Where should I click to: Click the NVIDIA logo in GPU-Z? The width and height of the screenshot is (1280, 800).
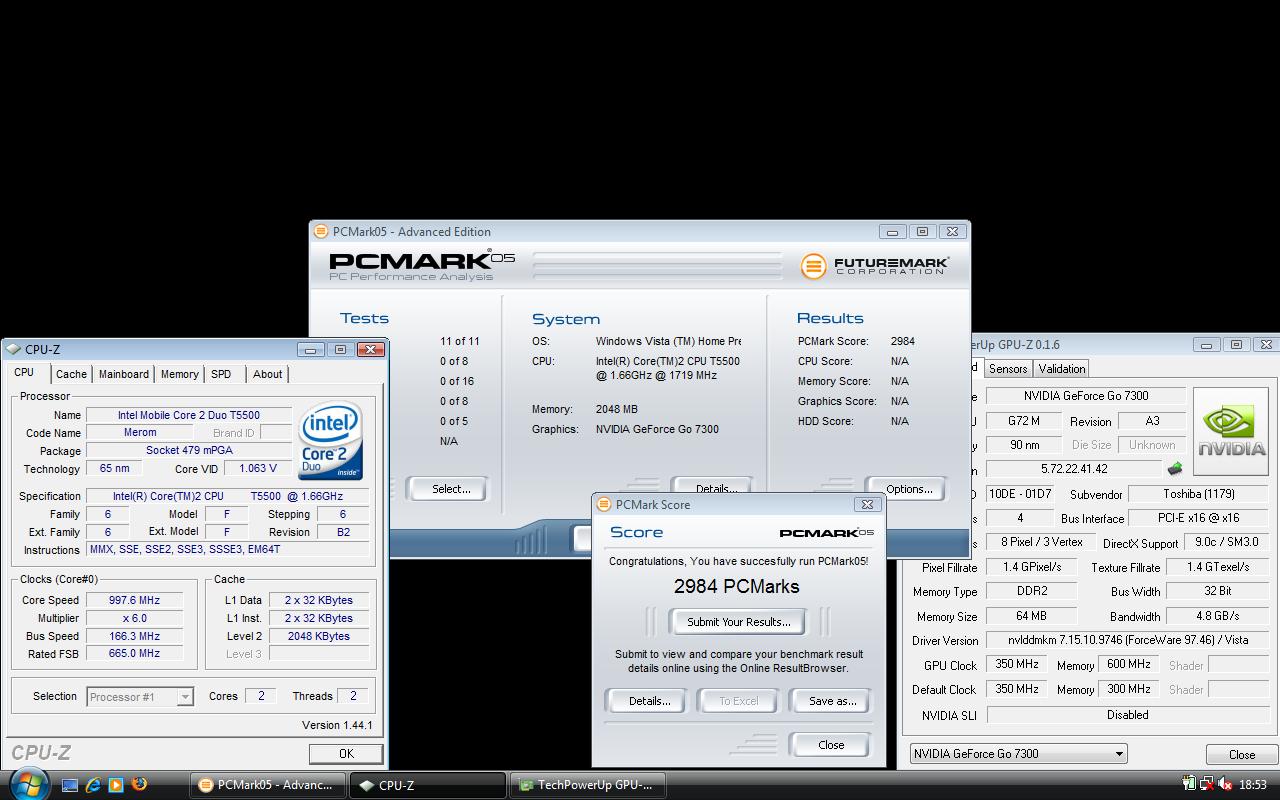click(x=1230, y=431)
